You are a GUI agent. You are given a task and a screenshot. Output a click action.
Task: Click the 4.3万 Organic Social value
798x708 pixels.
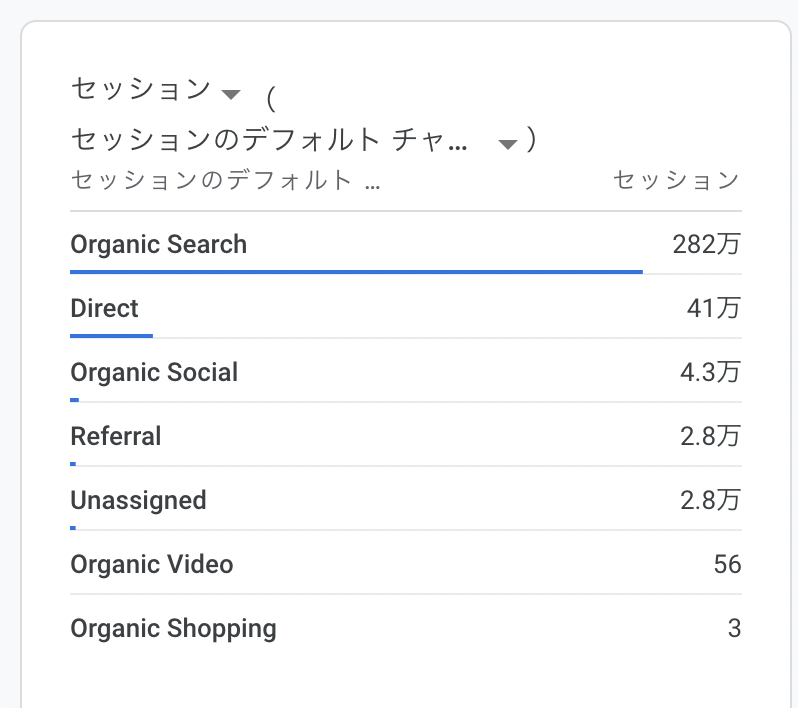tap(710, 373)
